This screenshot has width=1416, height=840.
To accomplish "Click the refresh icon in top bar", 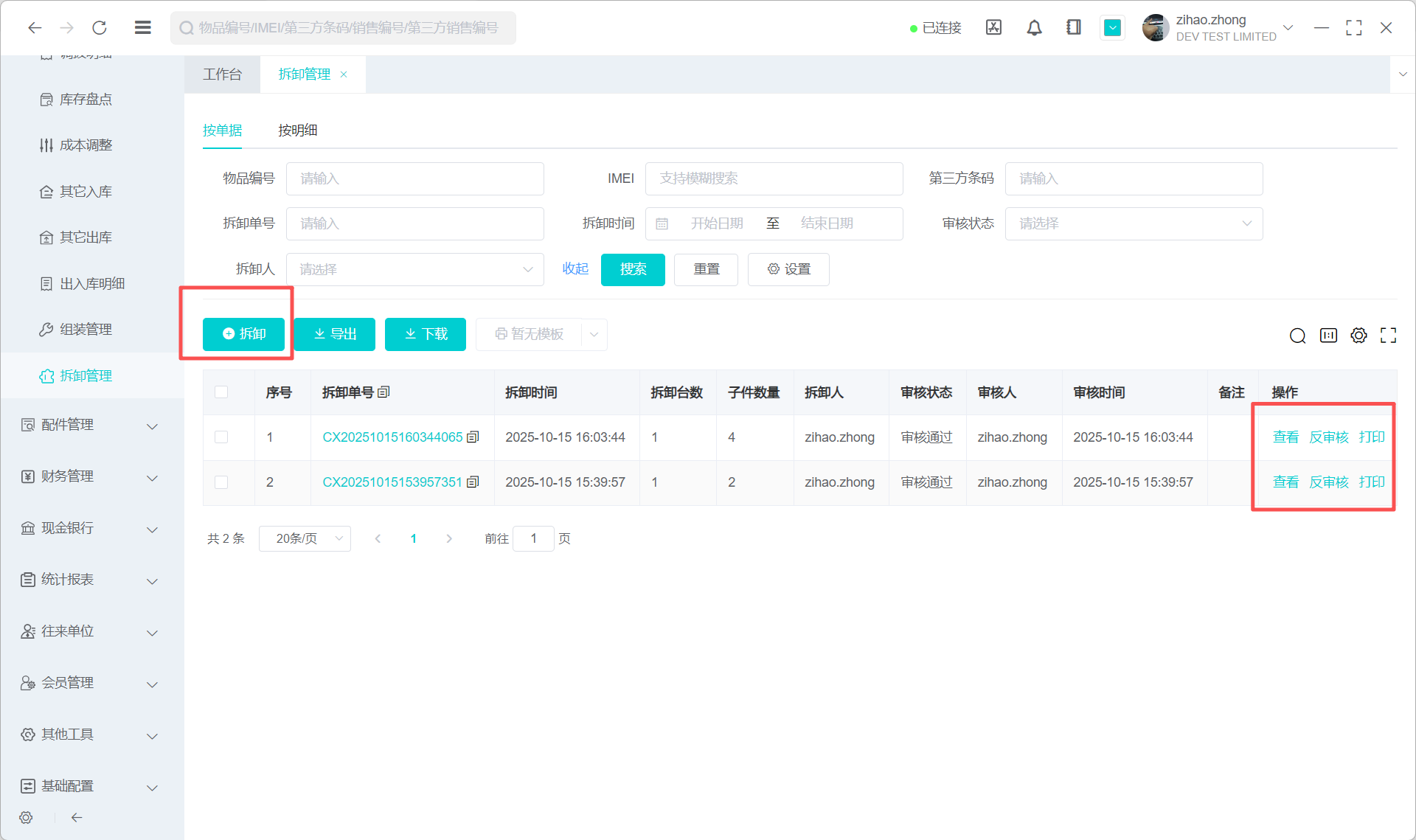I will coord(100,28).
